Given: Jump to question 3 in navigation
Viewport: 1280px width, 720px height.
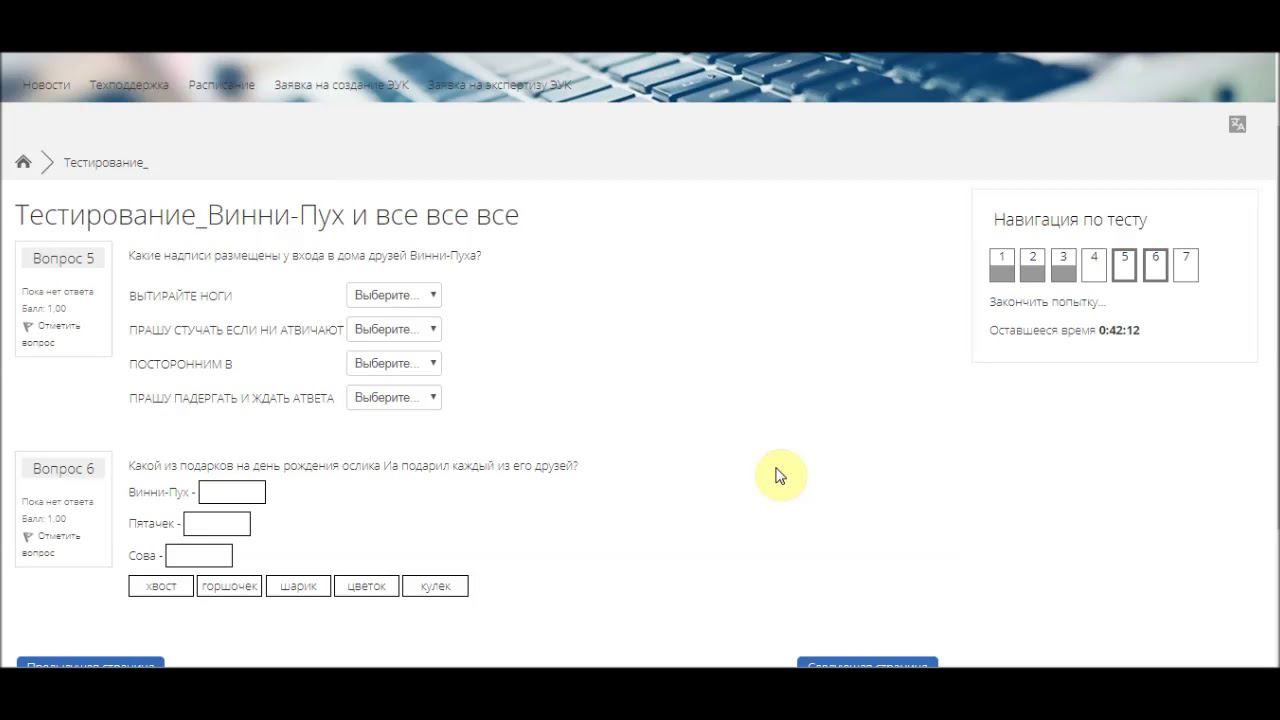Looking at the screenshot, I should pyautogui.click(x=1063, y=265).
